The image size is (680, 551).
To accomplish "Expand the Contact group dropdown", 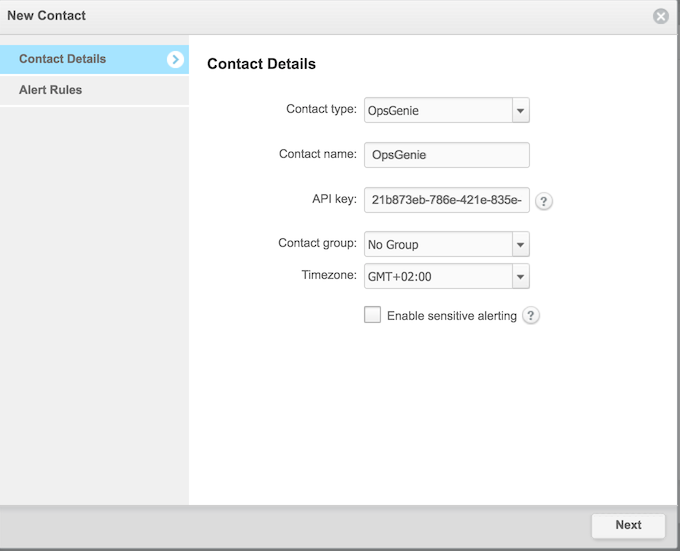I will [x=447, y=244].
